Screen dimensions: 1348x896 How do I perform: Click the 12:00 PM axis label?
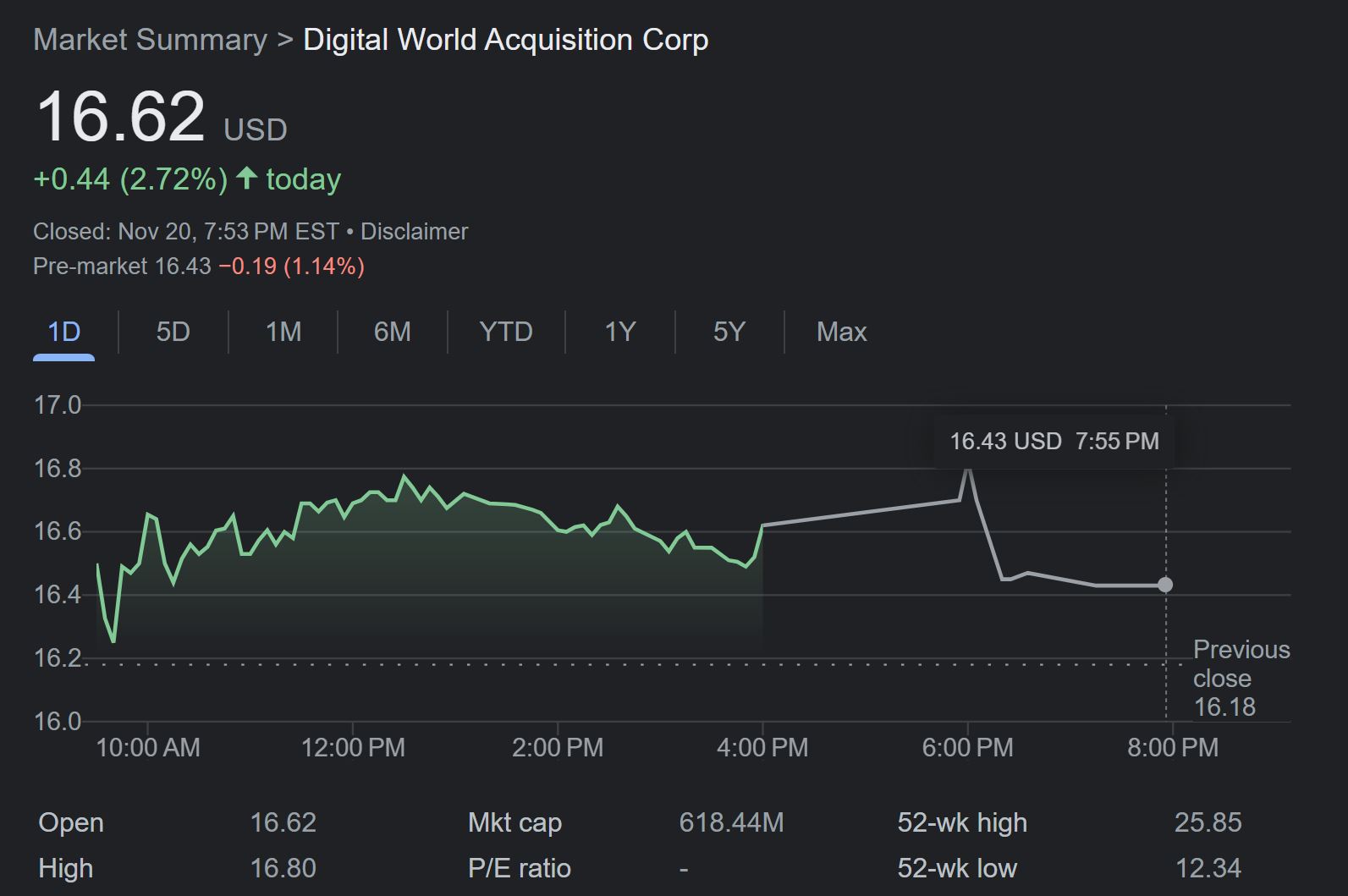pos(353,748)
